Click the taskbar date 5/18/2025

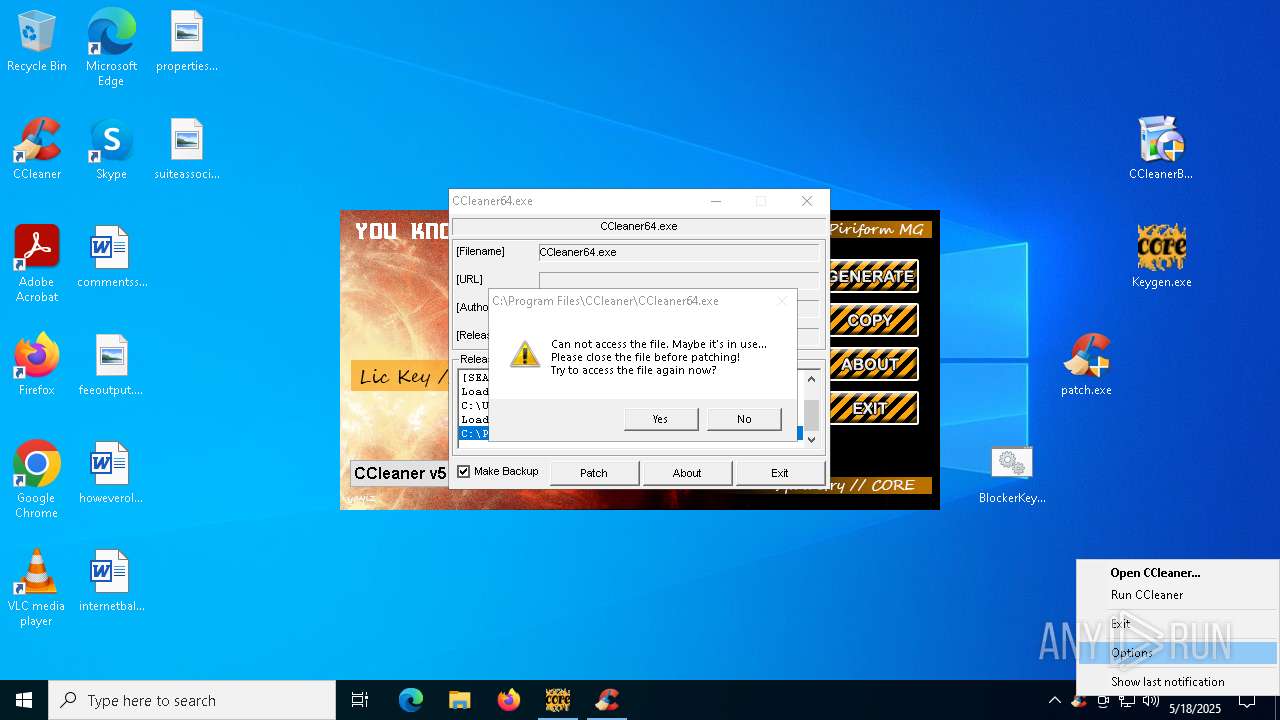[1195, 708]
